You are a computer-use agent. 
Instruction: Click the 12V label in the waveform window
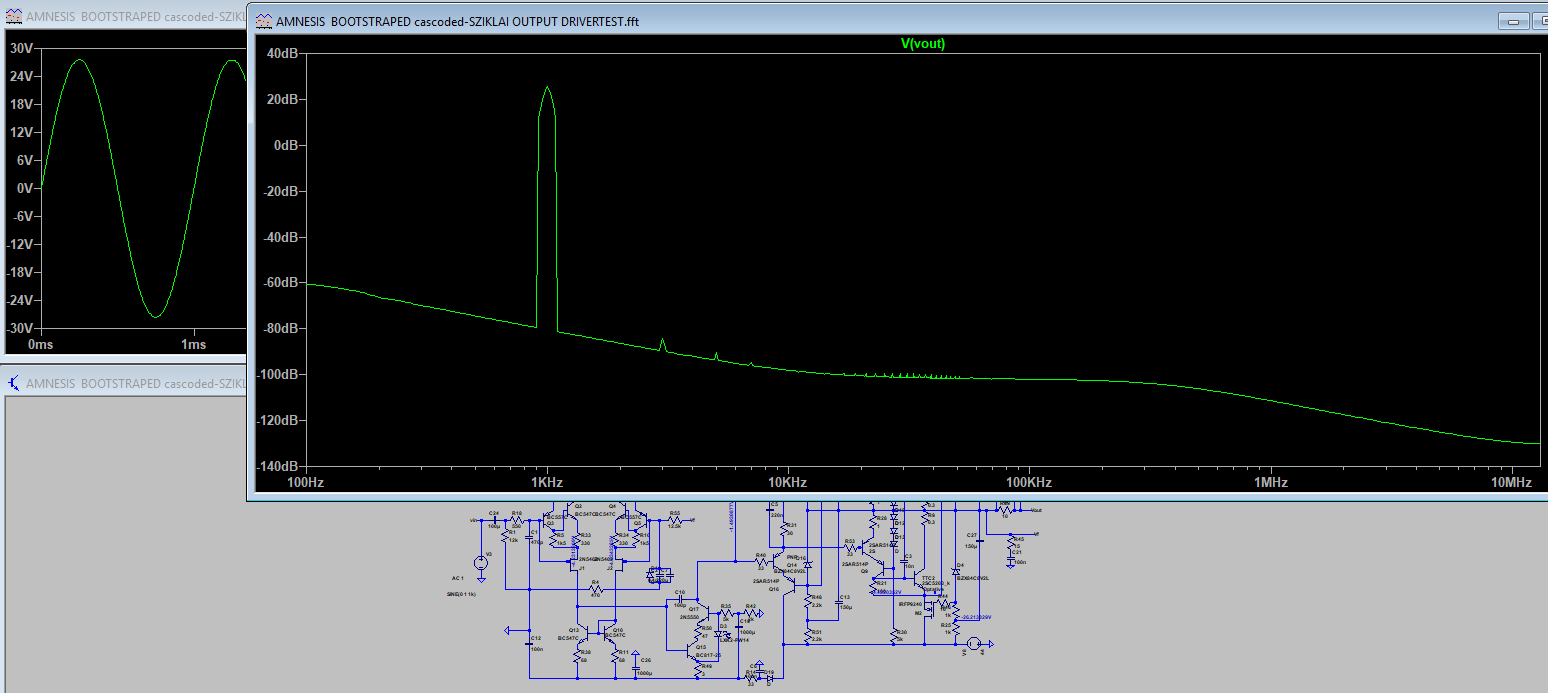click(22, 132)
